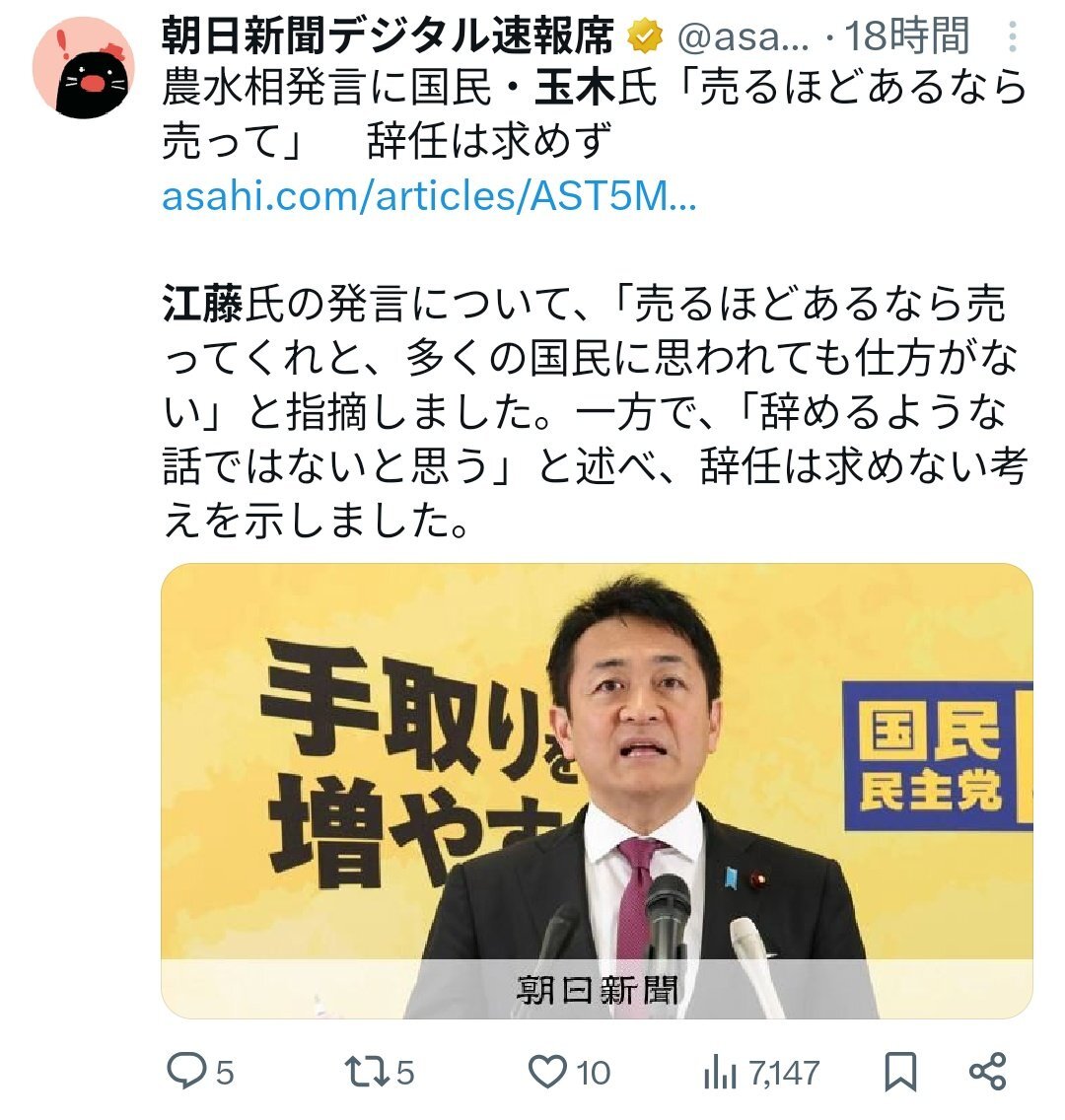Click the reply count 5
This screenshot has height=1120, width=1065.
[x=225, y=1073]
